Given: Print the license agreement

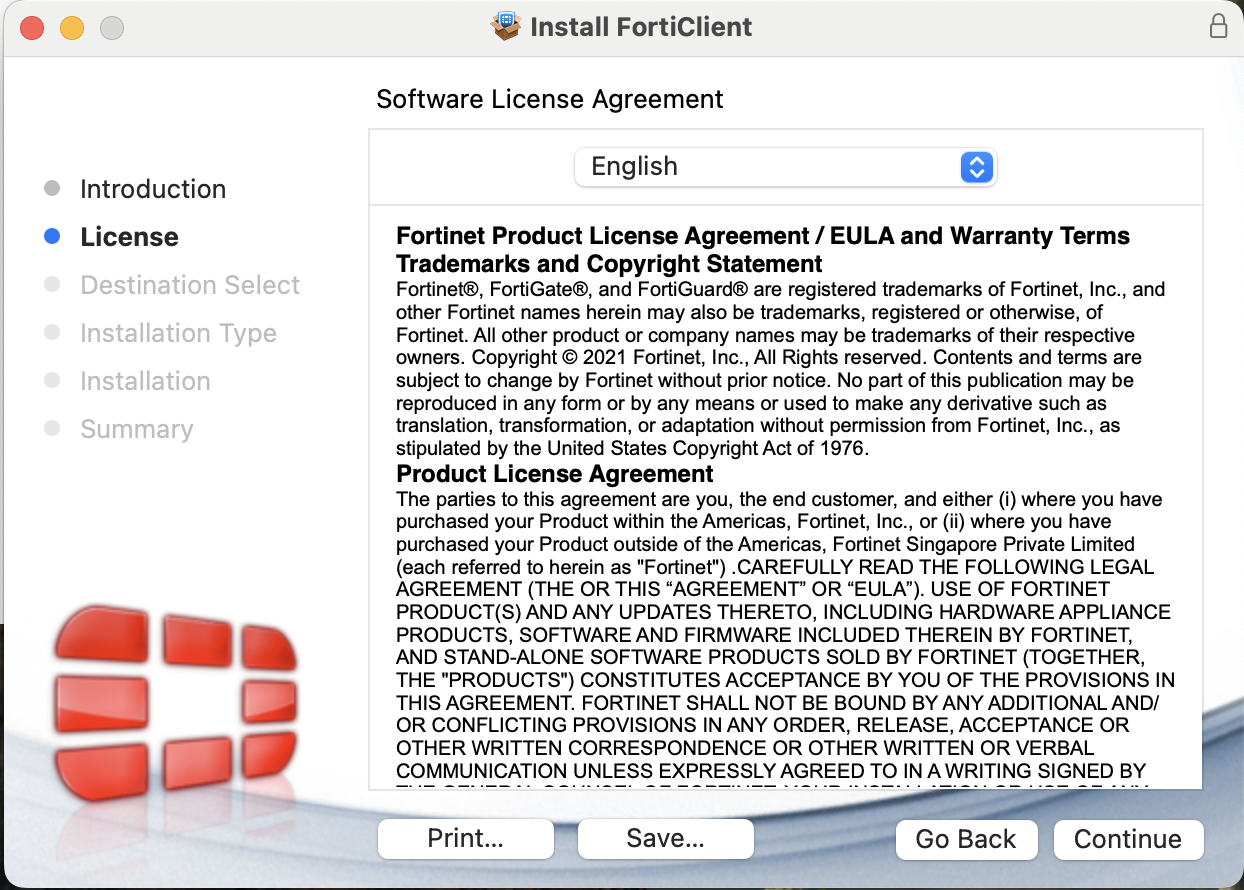Looking at the screenshot, I should click(465, 839).
